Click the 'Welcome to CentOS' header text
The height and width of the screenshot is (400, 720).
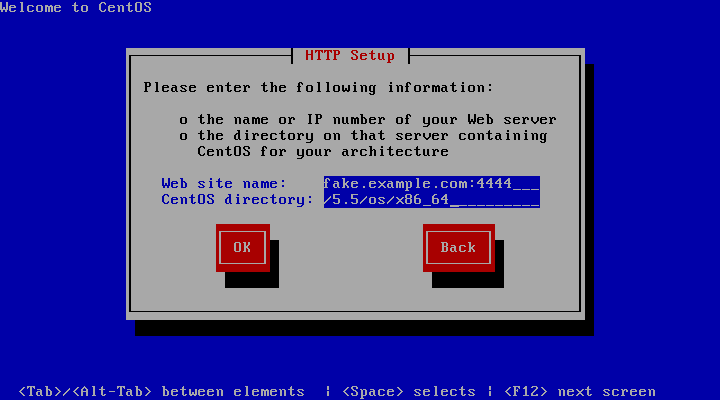click(x=76, y=7)
